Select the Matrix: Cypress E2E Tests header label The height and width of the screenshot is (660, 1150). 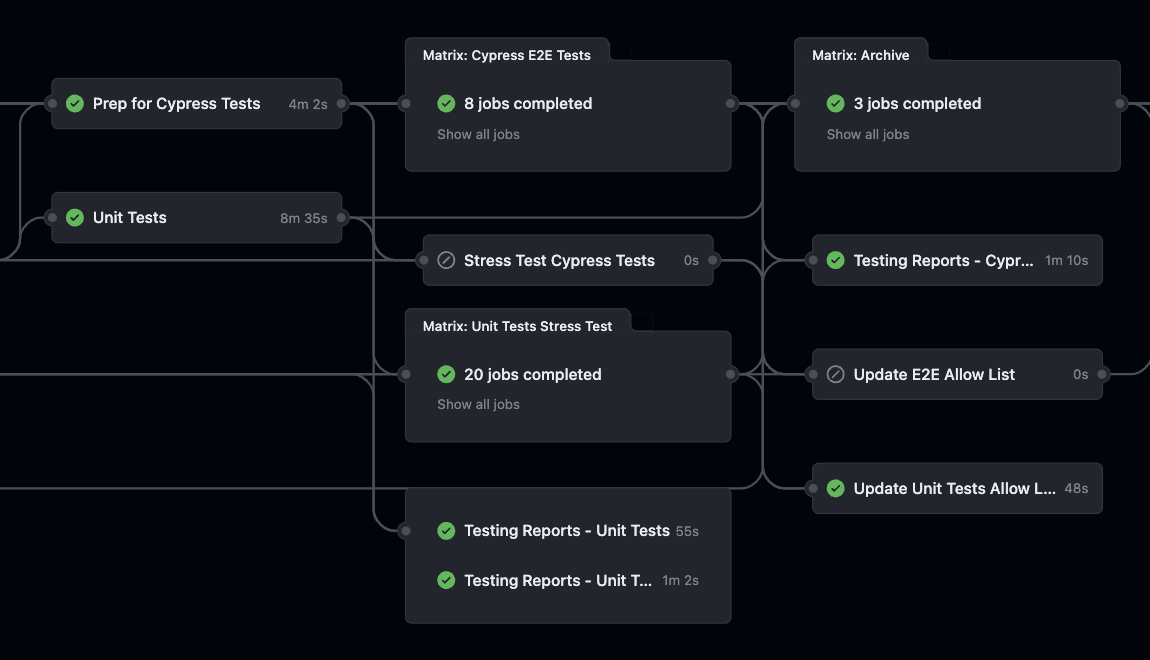click(505, 55)
